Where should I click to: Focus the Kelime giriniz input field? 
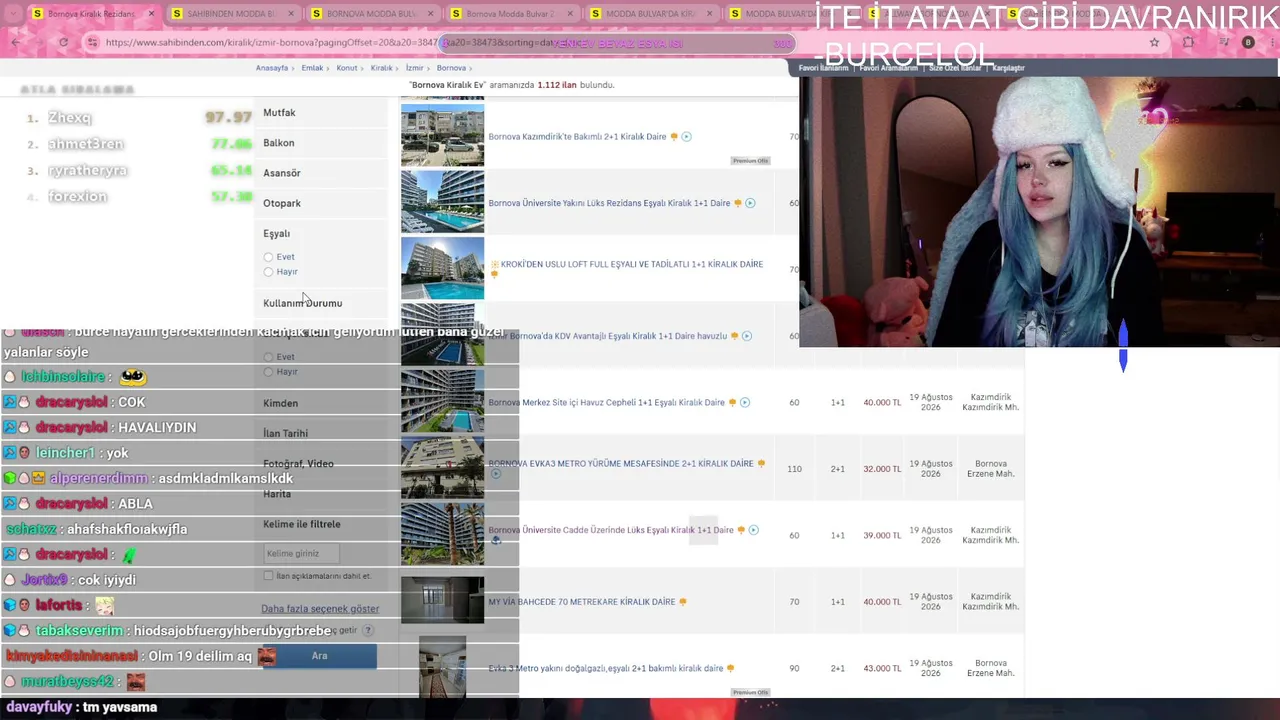click(301, 553)
